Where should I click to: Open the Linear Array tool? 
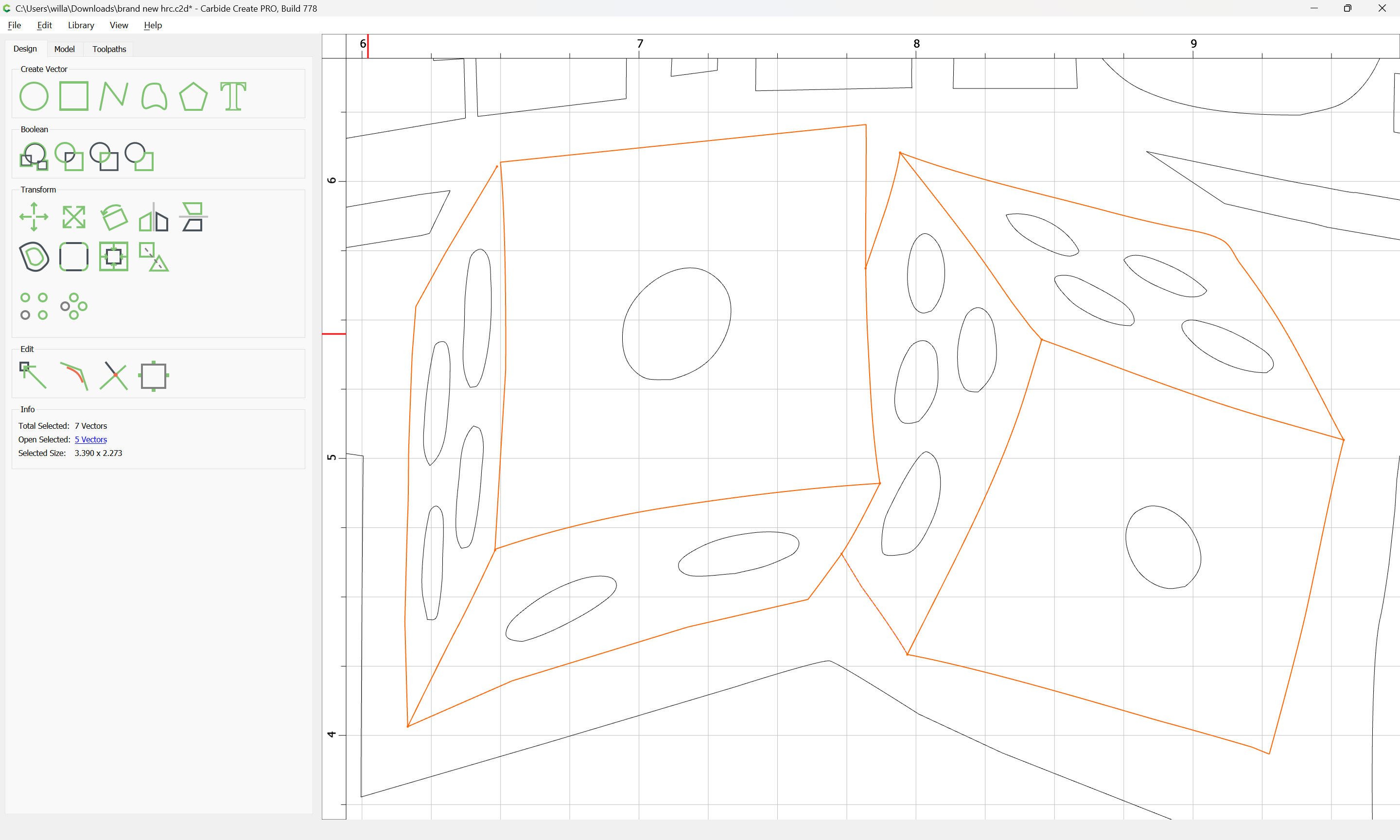click(34, 306)
